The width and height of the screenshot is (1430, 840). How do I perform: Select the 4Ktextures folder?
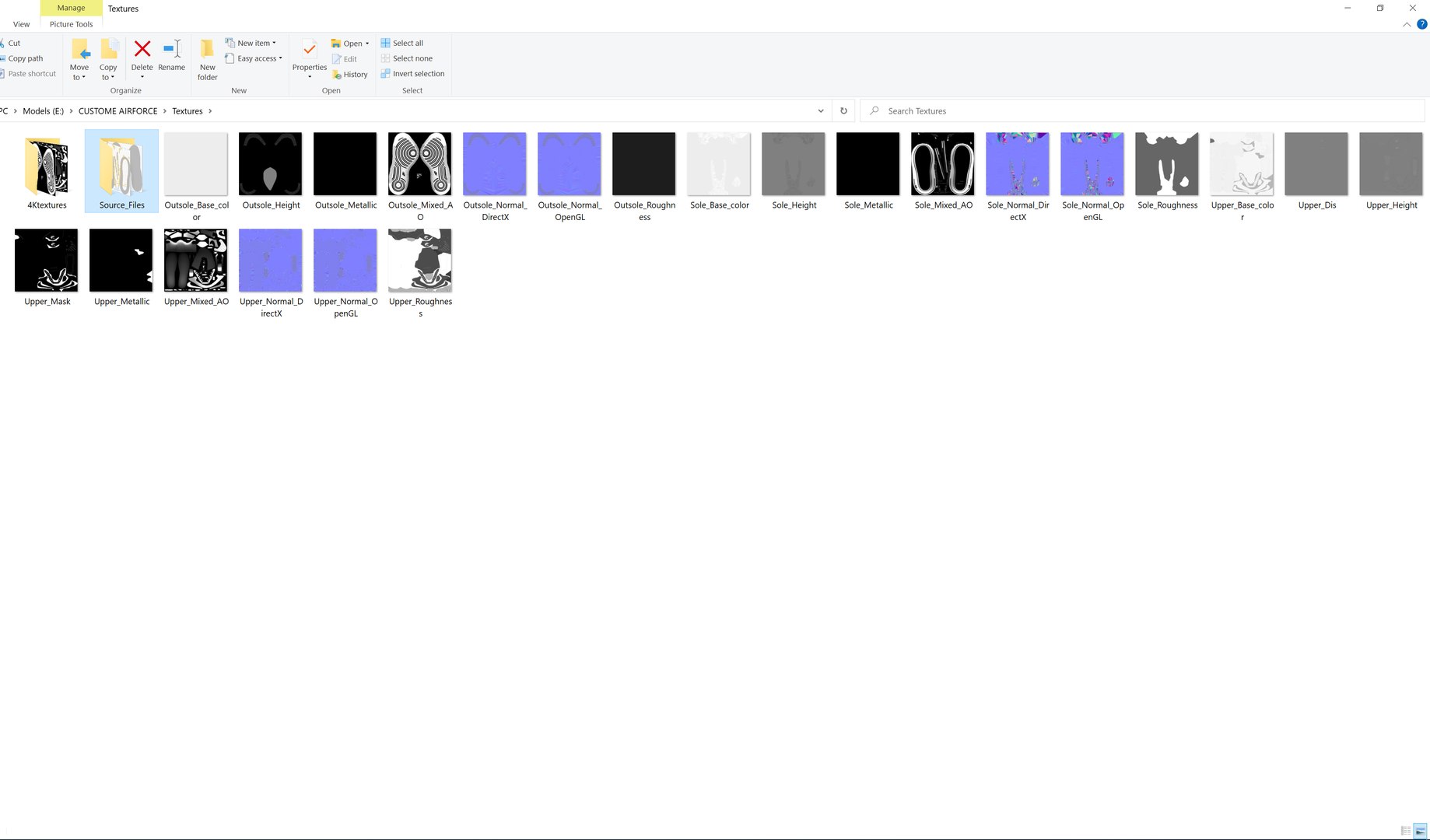point(47,173)
